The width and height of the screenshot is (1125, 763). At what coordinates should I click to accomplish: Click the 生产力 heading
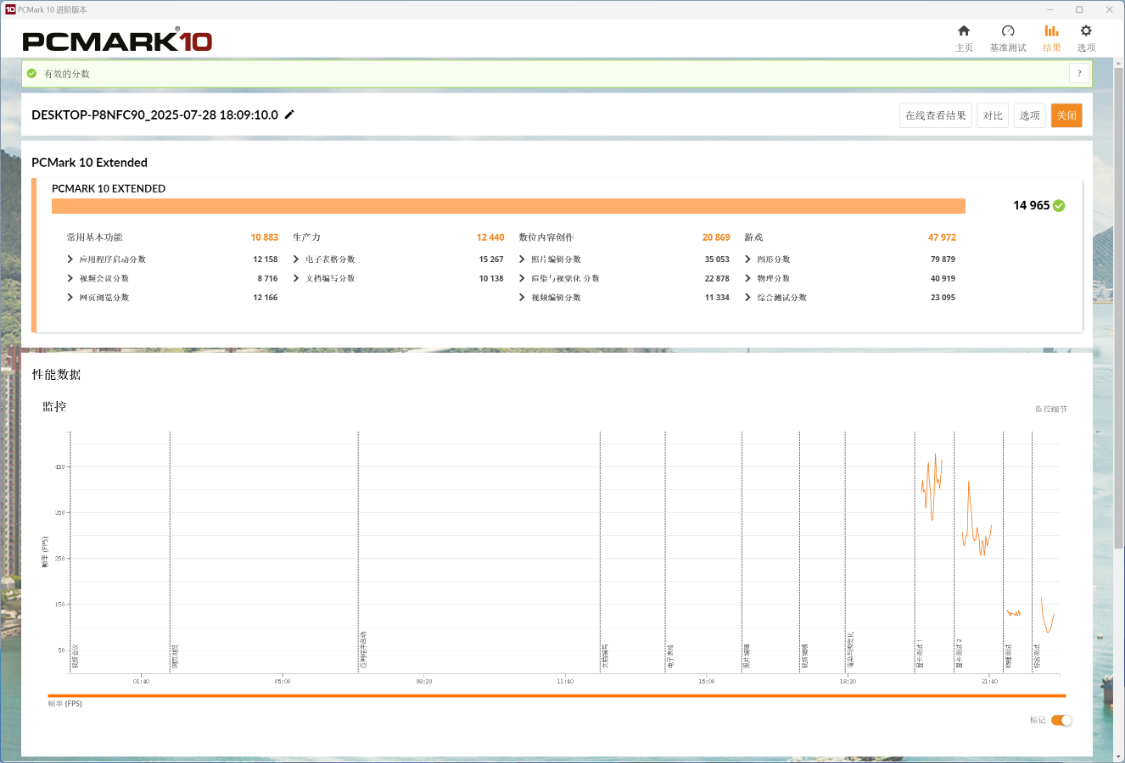click(x=306, y=237)
